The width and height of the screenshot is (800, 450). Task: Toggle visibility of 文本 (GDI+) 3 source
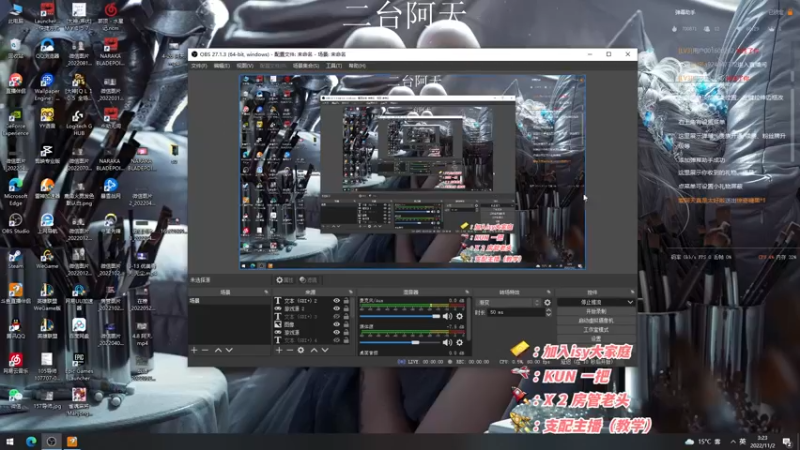[336, 316]
